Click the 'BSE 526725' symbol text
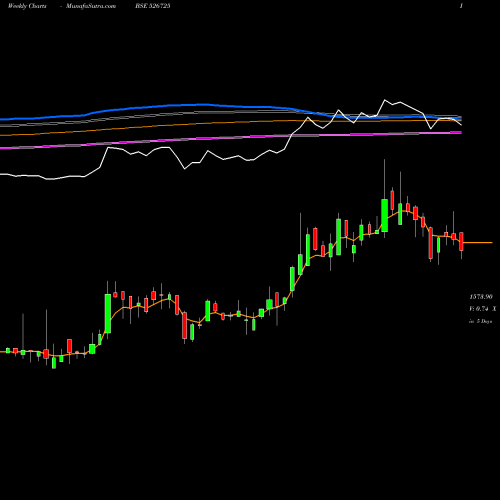 [x=153, y=6]
